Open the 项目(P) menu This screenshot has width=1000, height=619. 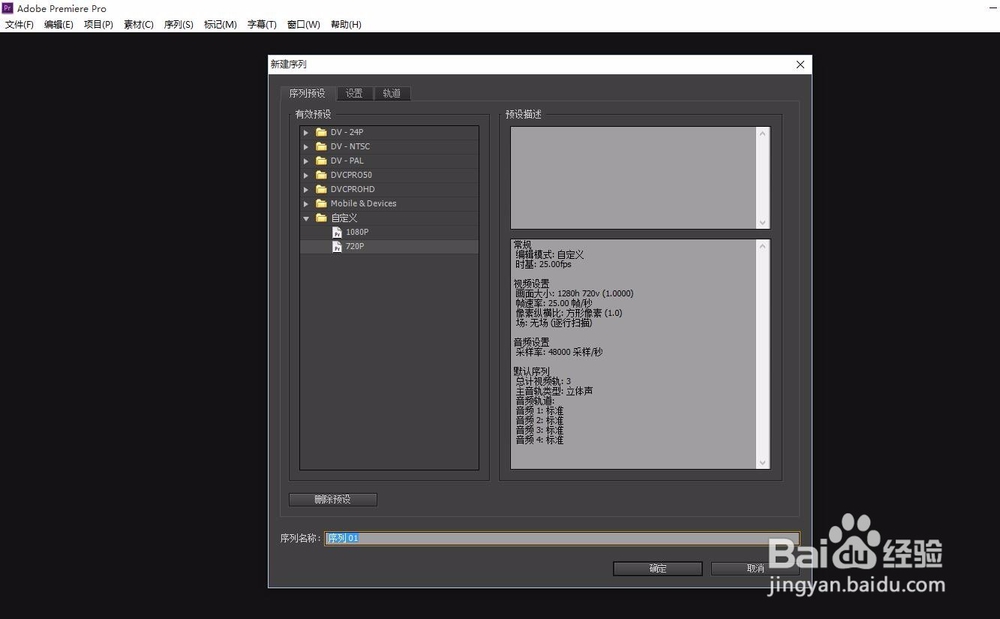98,24
